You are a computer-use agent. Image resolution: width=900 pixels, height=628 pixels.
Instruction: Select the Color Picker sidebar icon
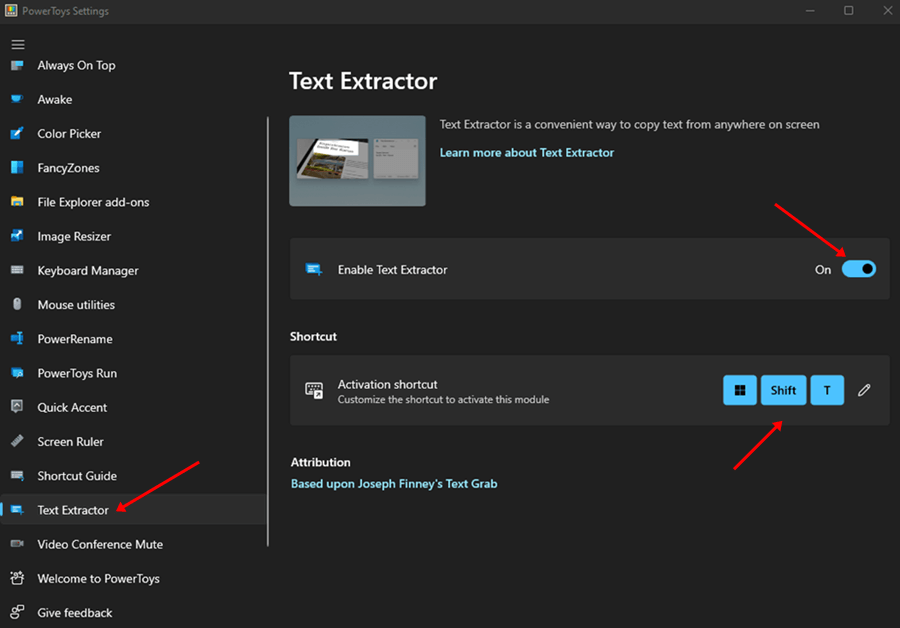[17, 134]
